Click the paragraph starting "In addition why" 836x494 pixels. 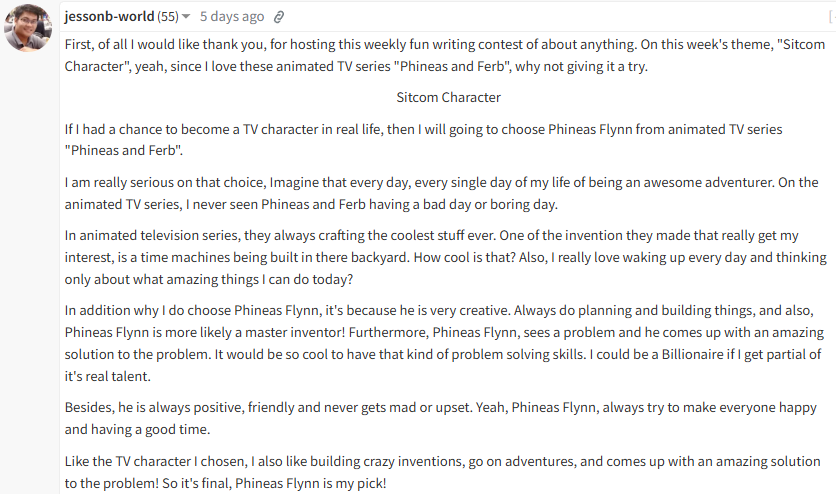coord(444,343)
